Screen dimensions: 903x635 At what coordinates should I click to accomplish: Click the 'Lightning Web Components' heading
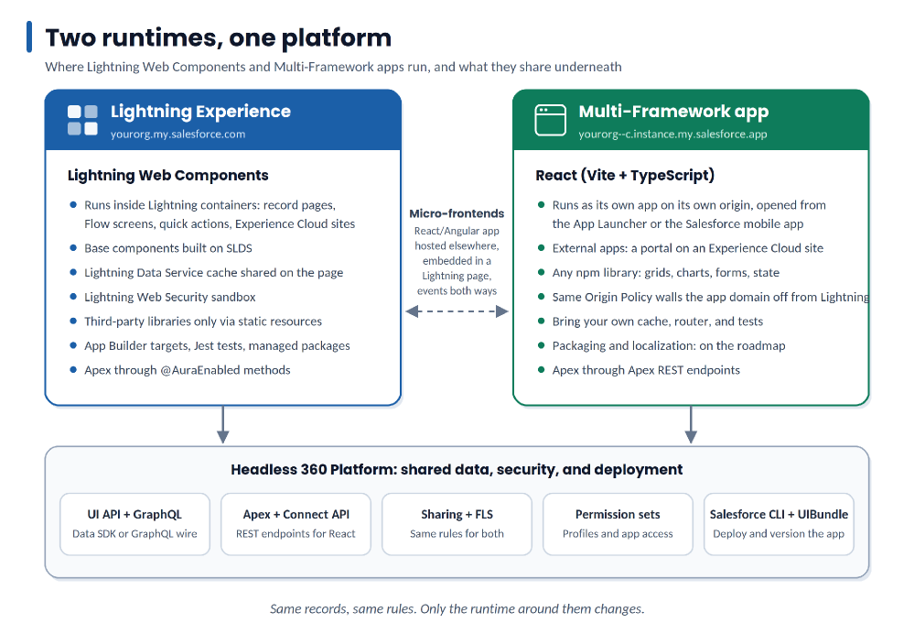(x=168, y=175)
